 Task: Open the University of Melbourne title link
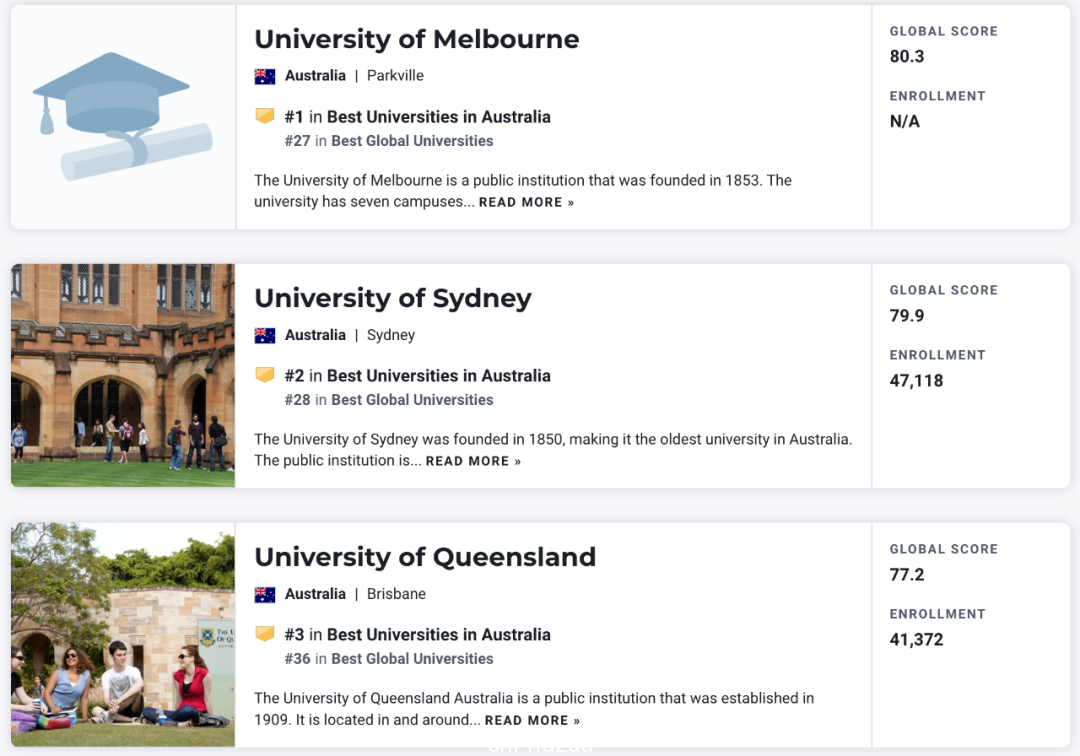pos(417,39)
